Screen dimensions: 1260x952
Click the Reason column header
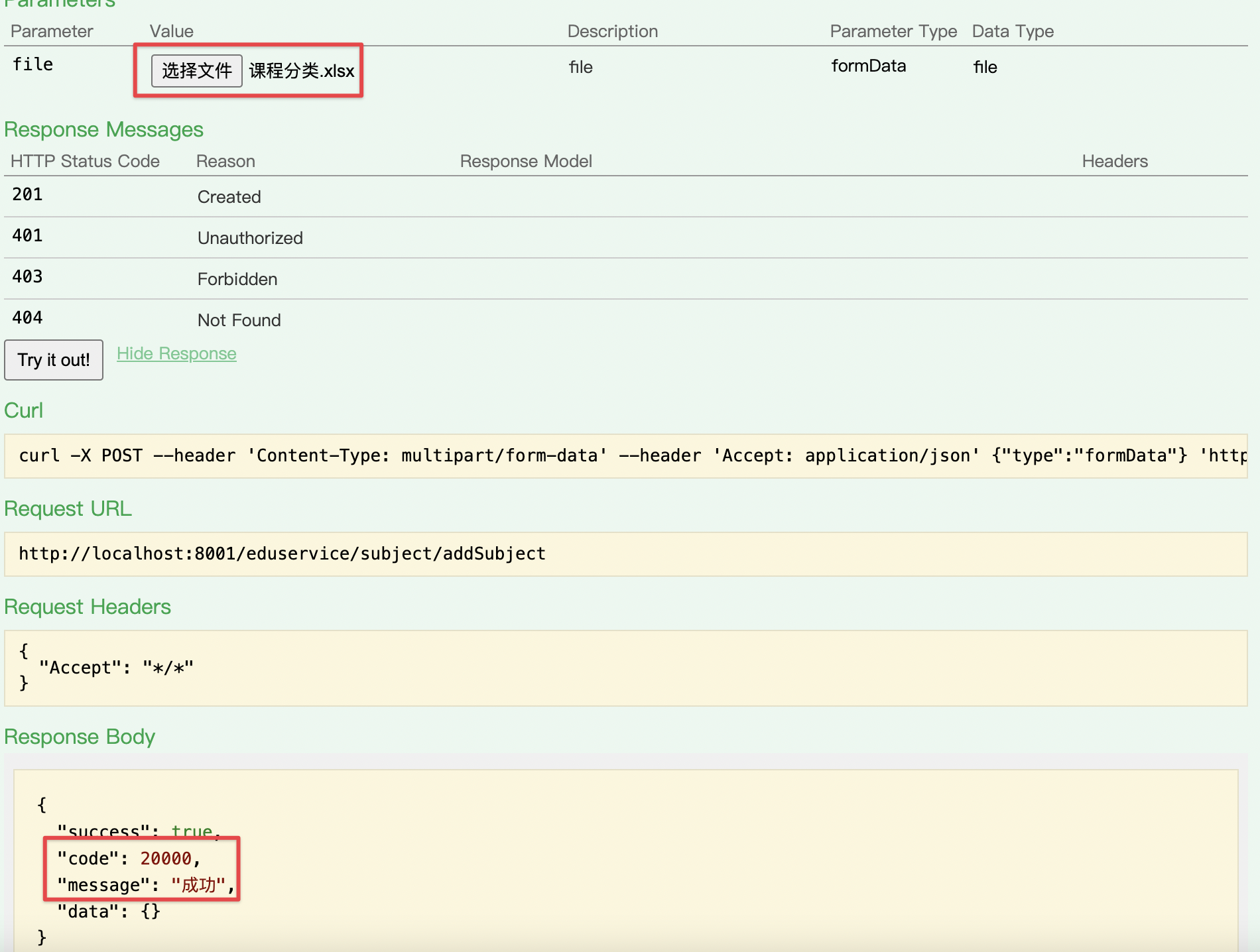[x=225, y=161]
